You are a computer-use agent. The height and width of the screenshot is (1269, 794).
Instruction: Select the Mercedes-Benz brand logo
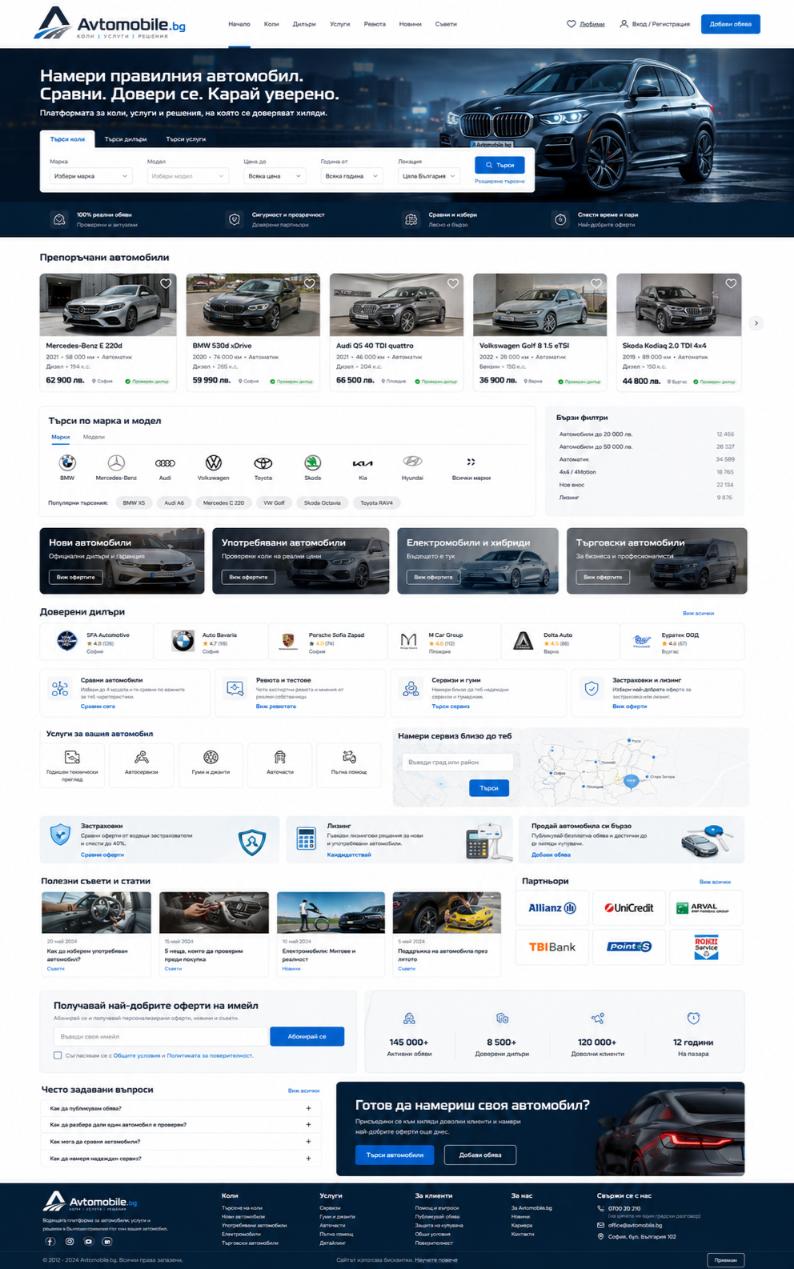point(116,463)
